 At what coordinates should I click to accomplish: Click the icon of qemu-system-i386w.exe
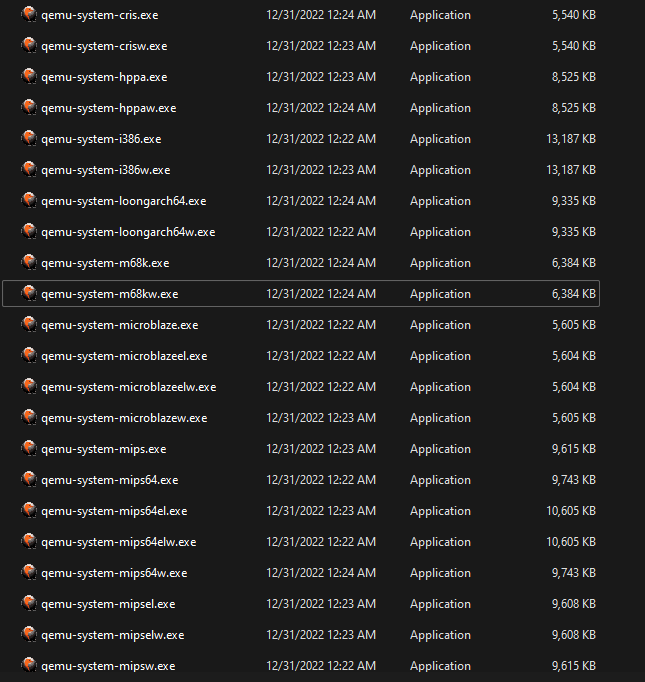(29, 169)
